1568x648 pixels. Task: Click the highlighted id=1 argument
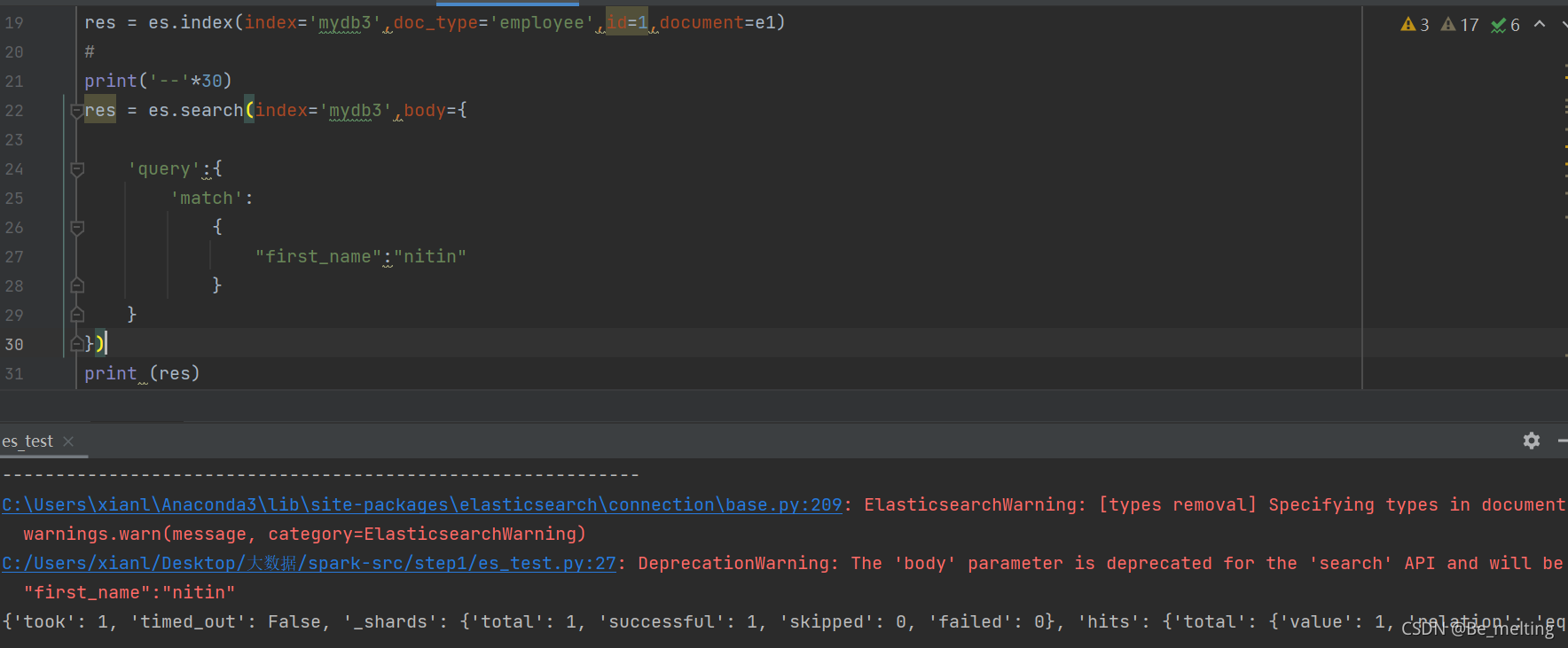click(627, 23)
